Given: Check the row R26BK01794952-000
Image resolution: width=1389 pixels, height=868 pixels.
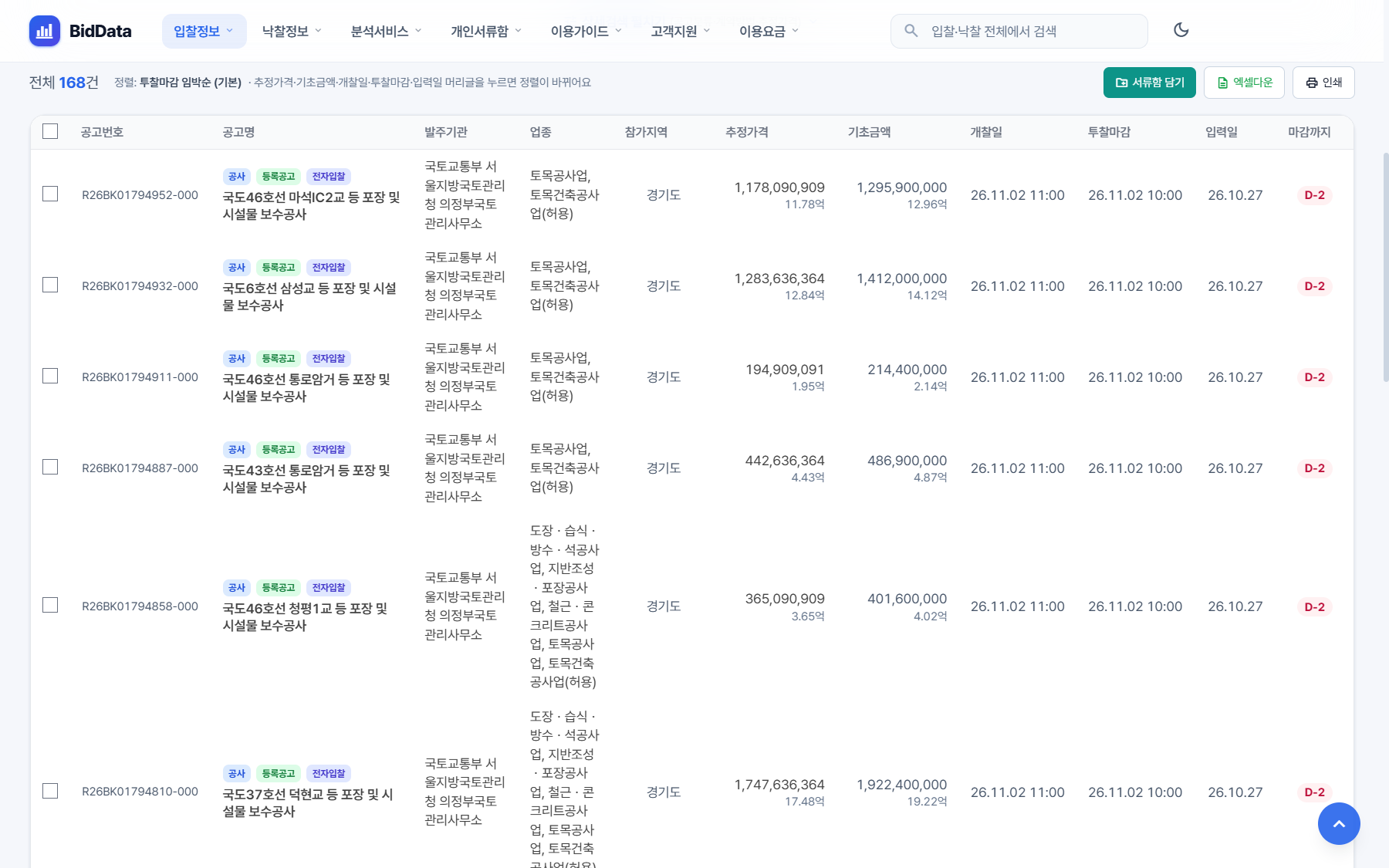Looking at the screenshot, I should click(50, 194).
